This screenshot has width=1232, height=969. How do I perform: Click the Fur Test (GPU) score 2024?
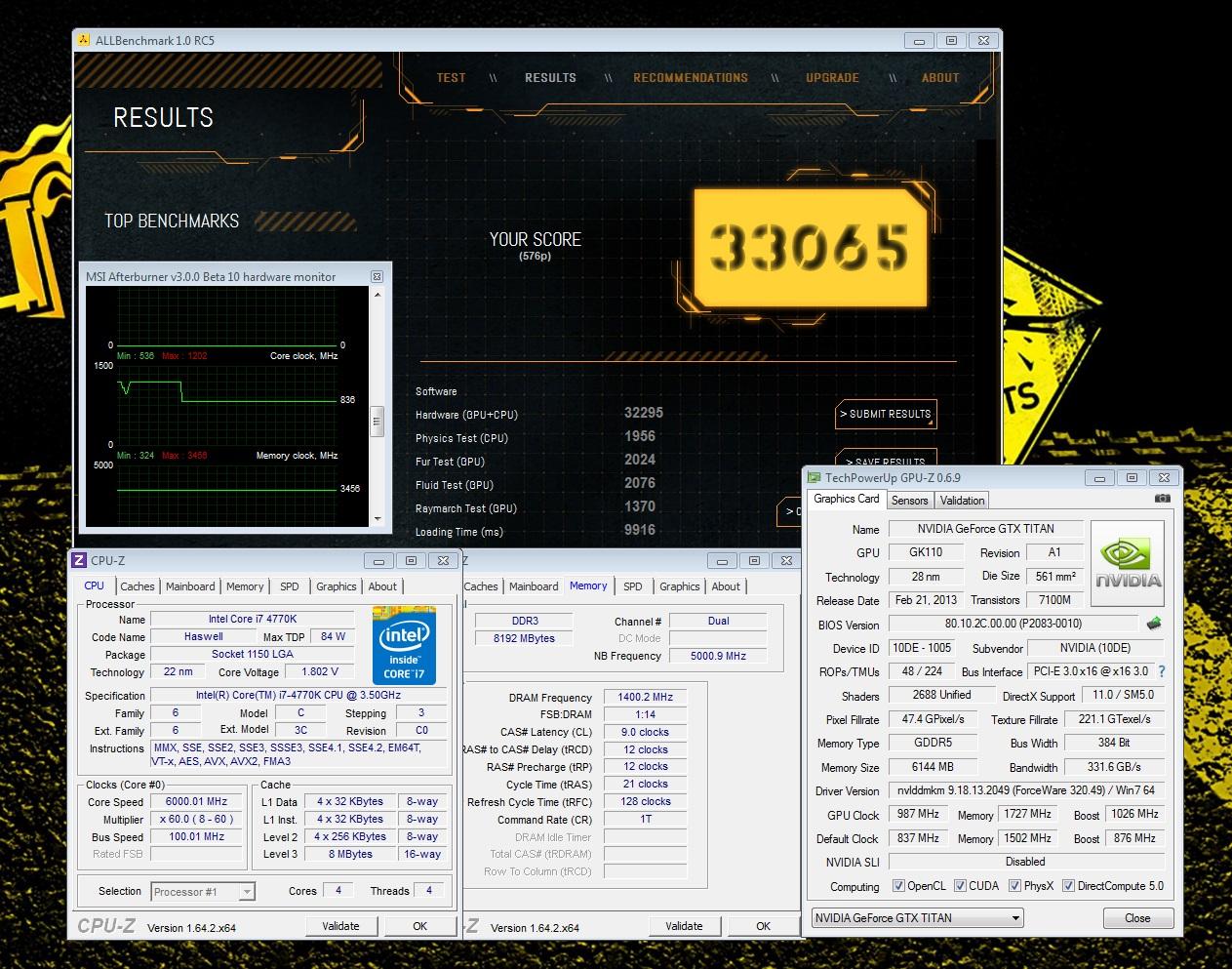pos(640,460)
